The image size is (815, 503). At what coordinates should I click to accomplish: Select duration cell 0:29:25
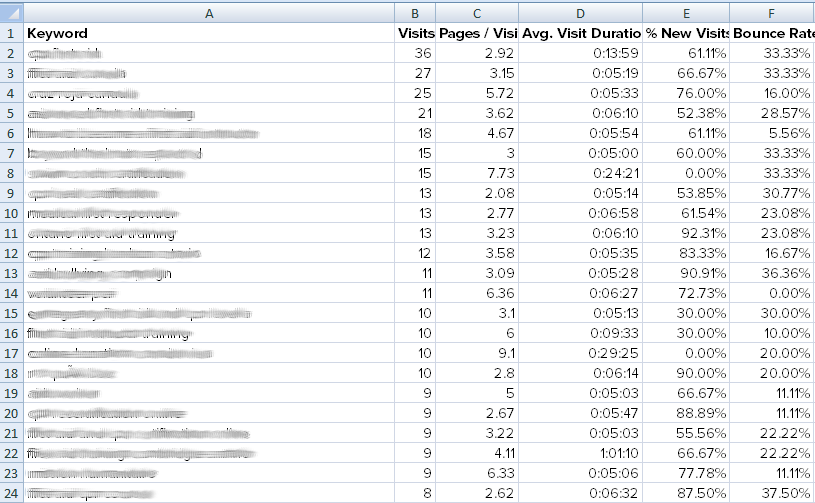(x=580, y=353)
